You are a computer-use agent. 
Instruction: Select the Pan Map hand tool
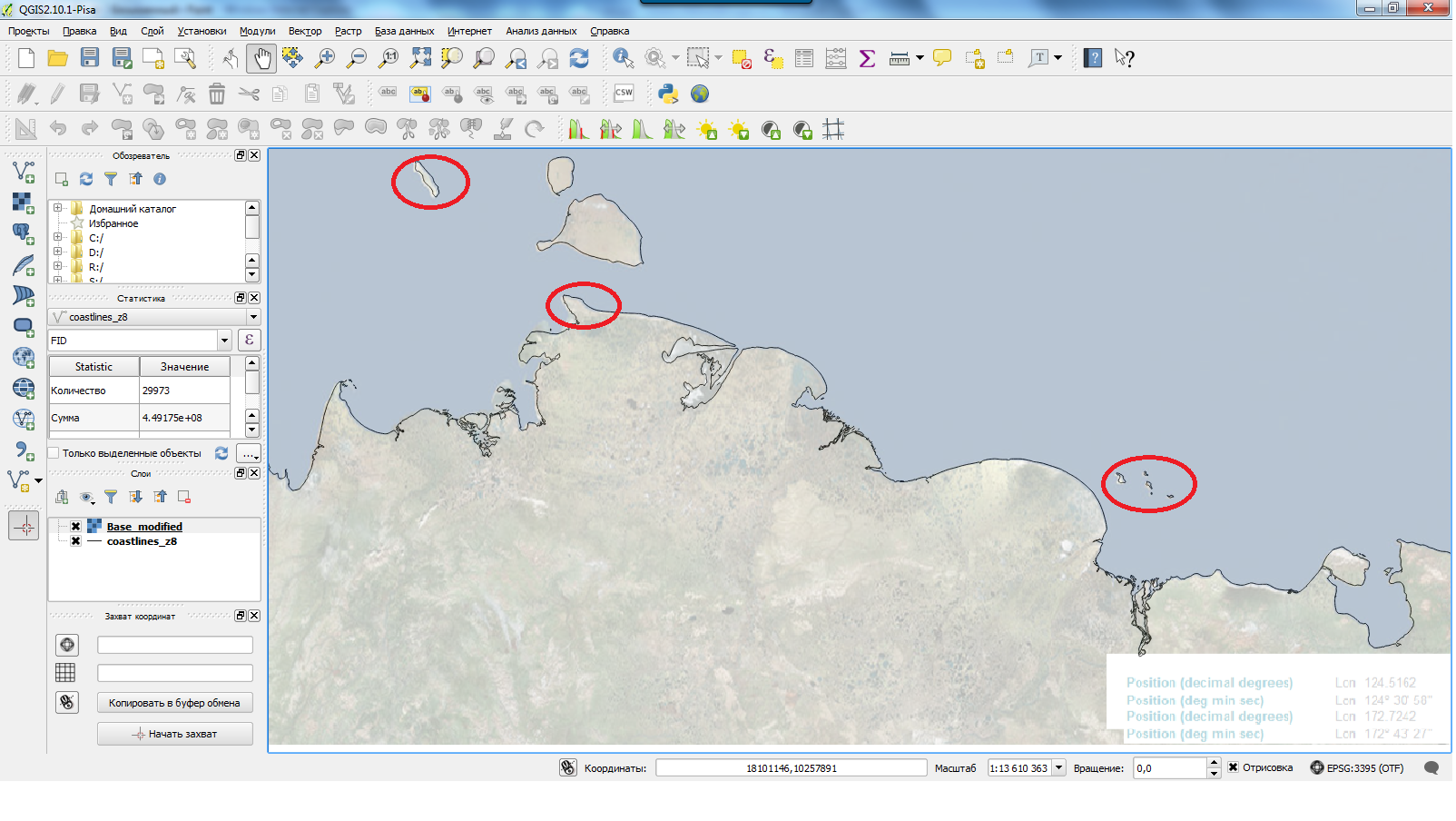261,59
